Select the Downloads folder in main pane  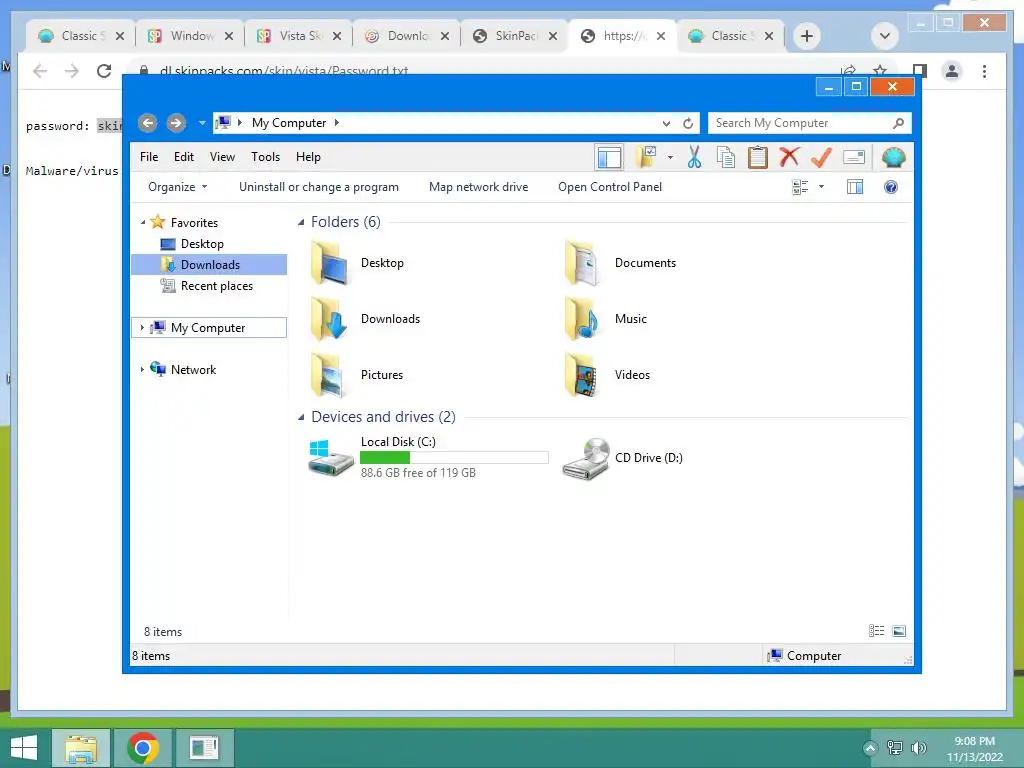[x=366, y=319]
